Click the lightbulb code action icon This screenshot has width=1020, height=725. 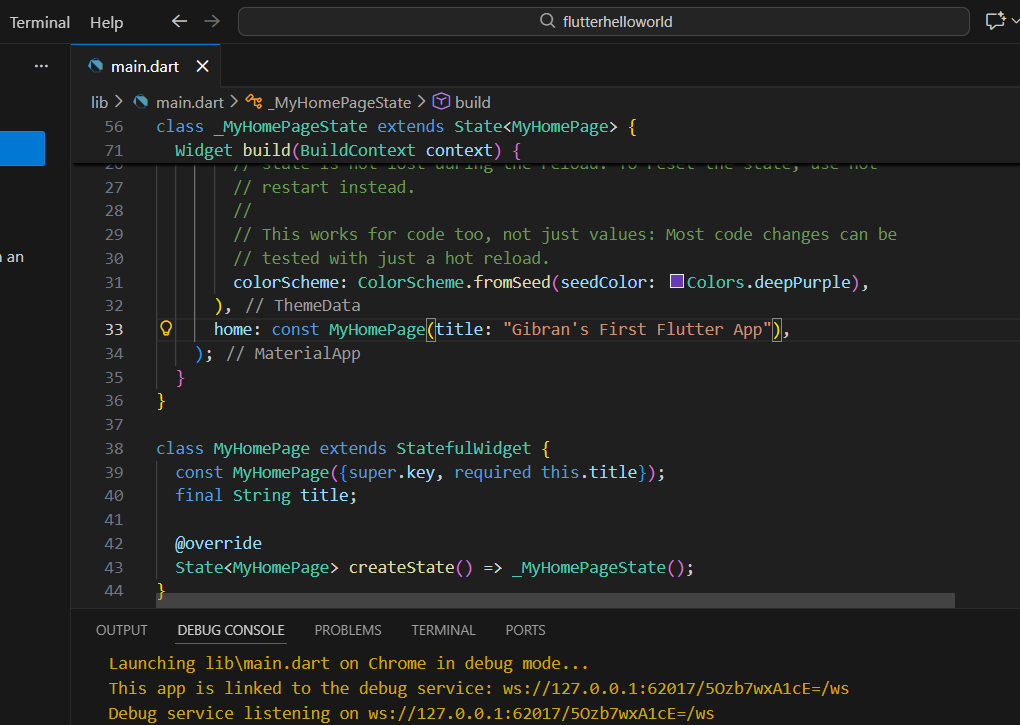click(167, 329)
